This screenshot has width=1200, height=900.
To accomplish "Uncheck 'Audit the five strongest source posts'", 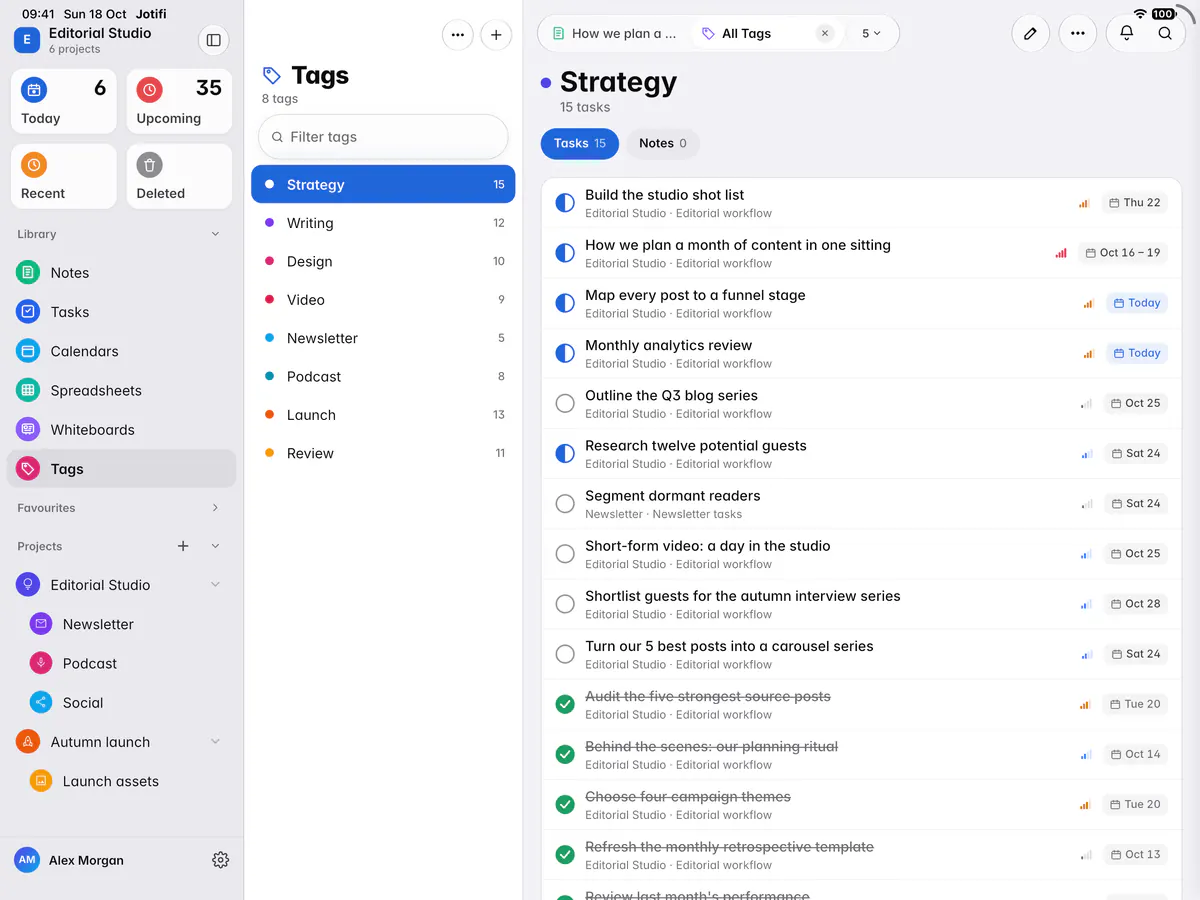I will (x=565, y=705).
